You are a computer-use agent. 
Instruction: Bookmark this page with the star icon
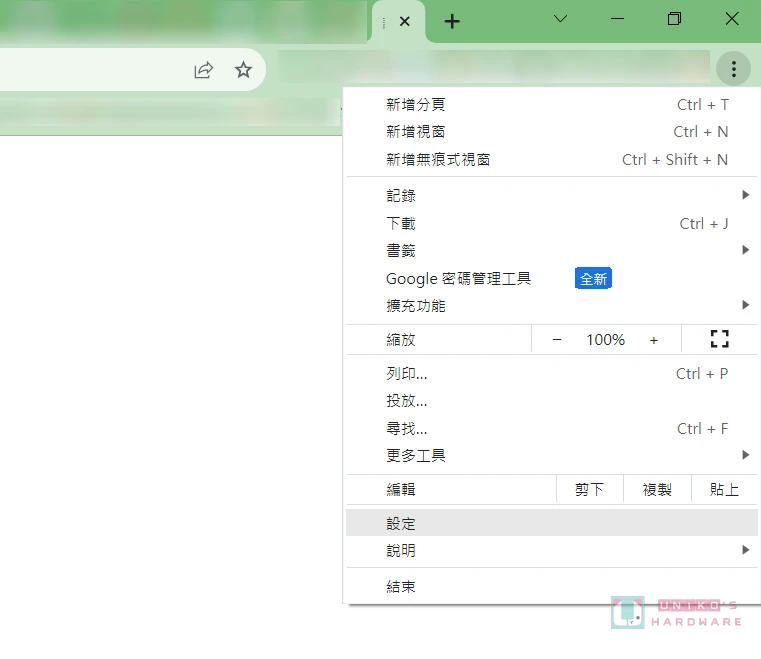tap(243, 70)
